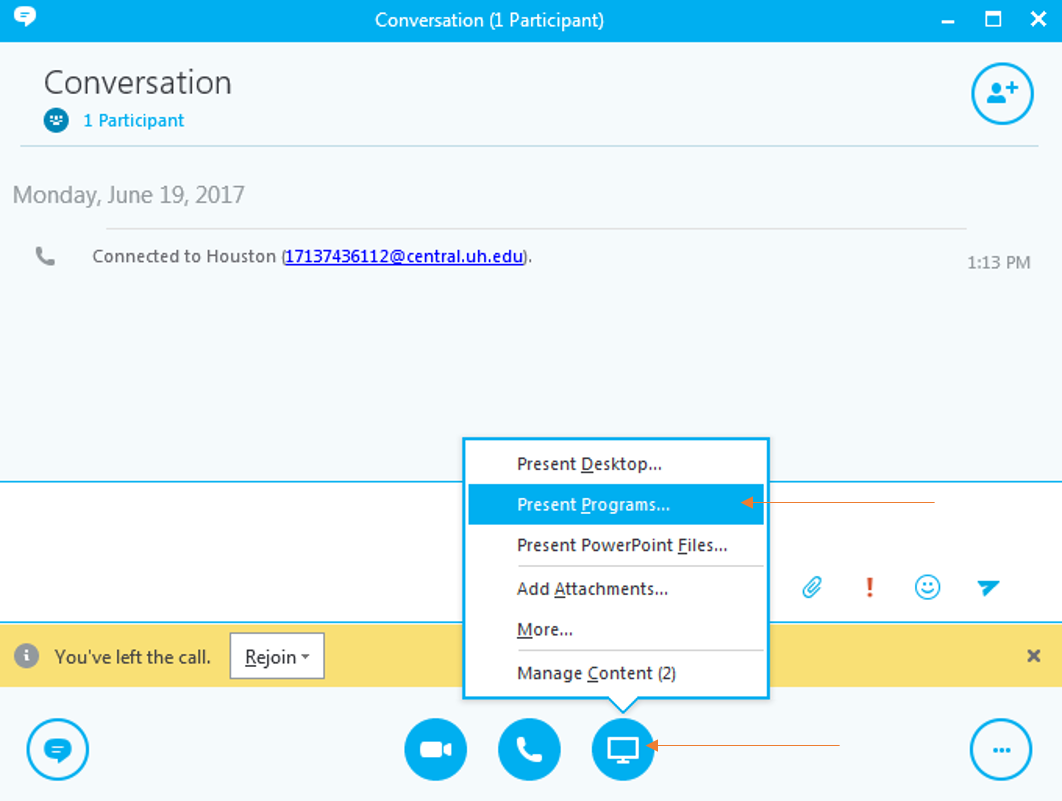This screenshot has height=801, width=1062.
Task: Click the participants group icon
Action: (x=56, y=120)
